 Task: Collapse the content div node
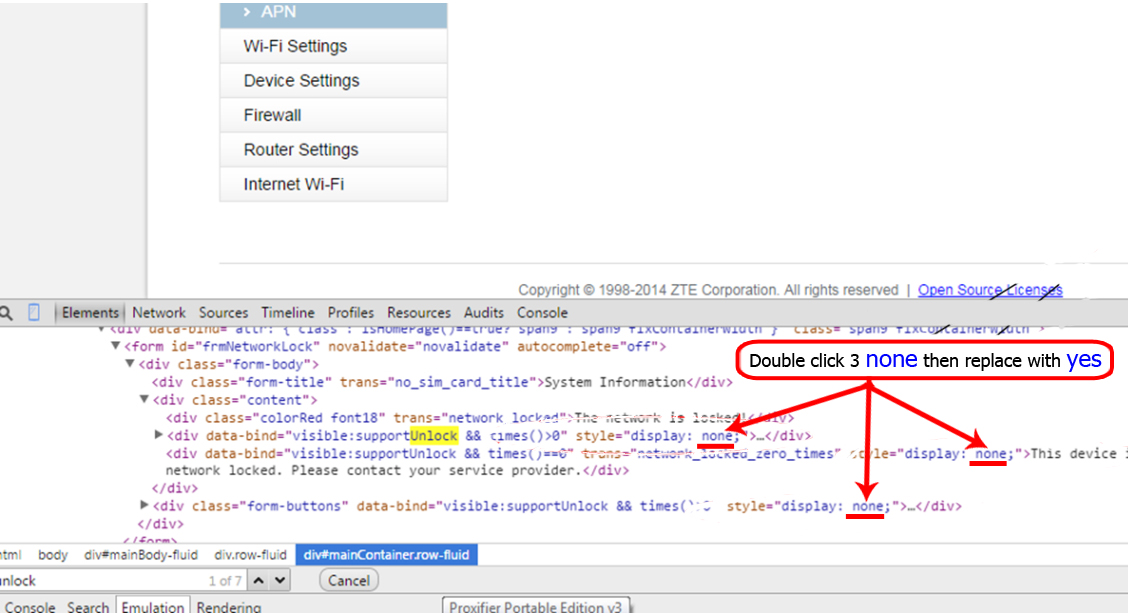(144, 399)
